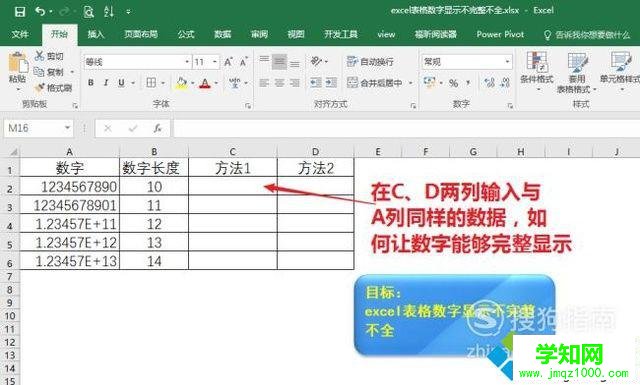Switch to the 公式 tab
The height and width of the screenshot is (385, 640).
tap(186, 34)
